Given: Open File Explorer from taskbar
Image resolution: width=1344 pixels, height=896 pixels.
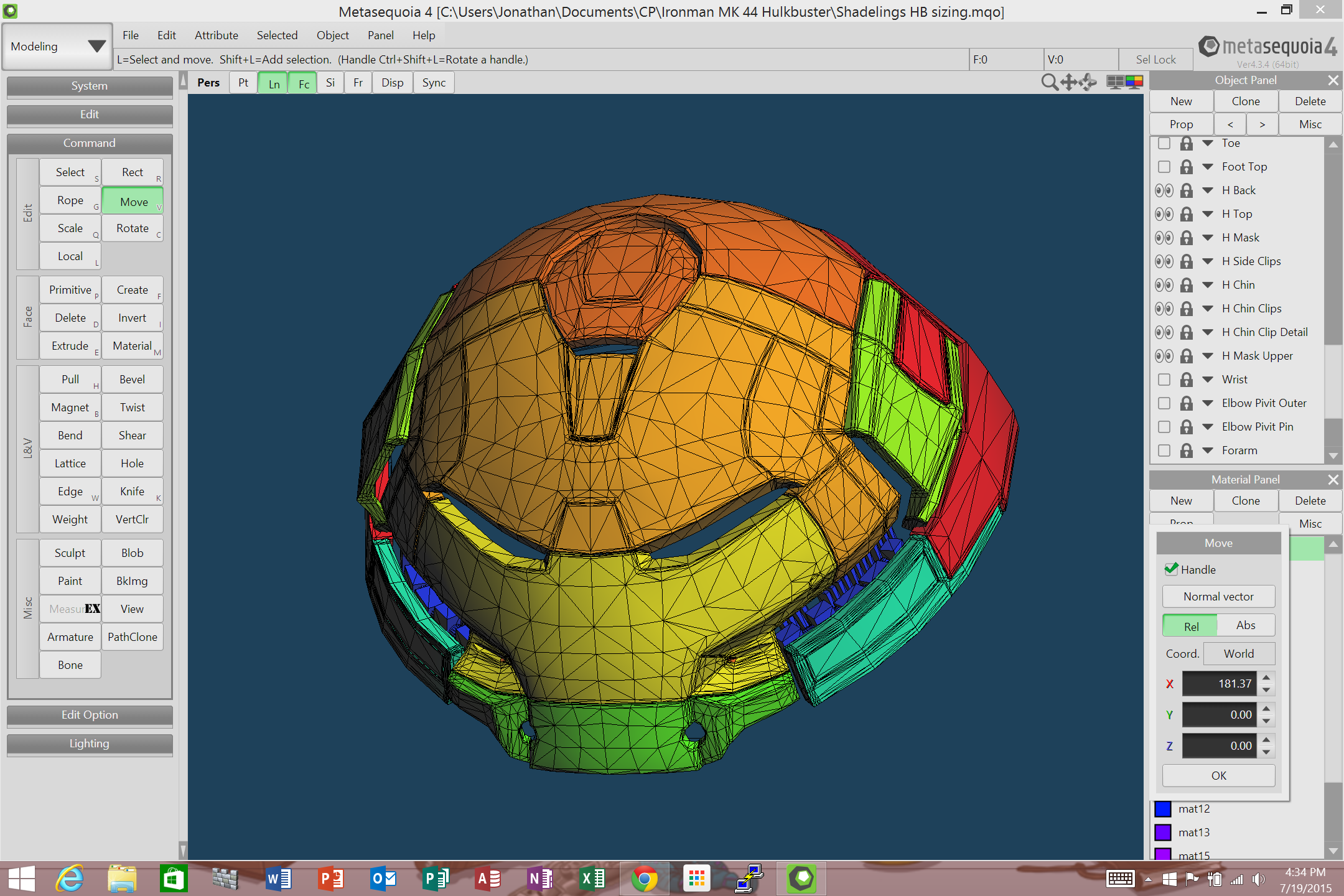Looking at the screenshot, I should [122, 879].
